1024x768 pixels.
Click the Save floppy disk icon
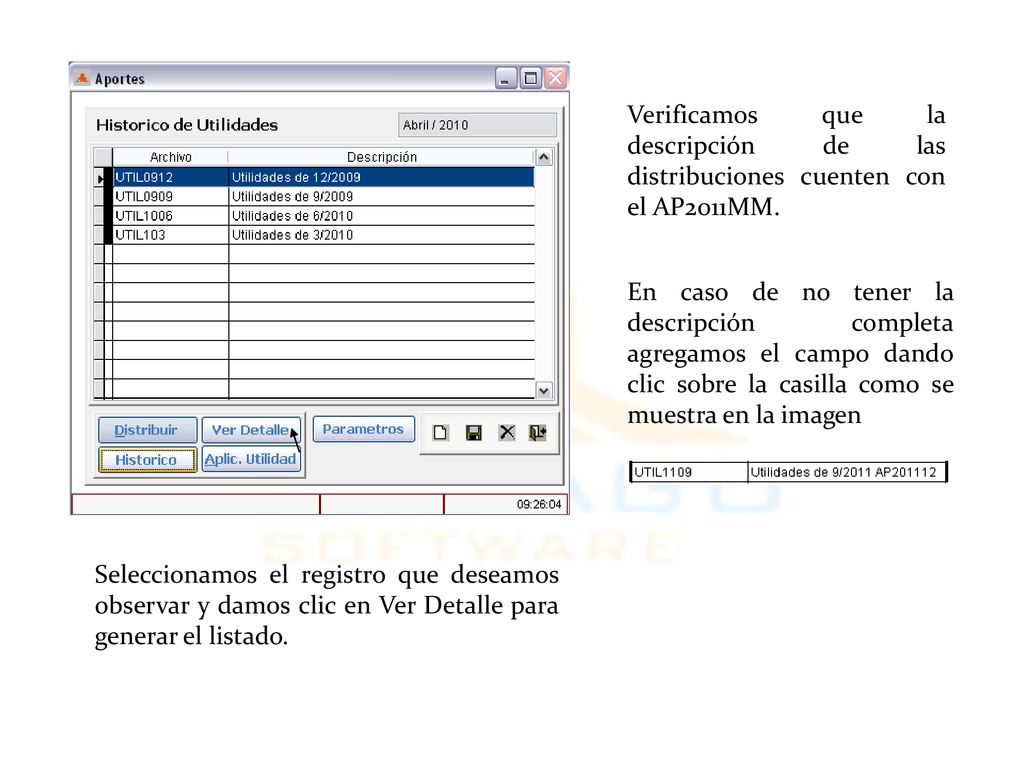click(473, 432)
